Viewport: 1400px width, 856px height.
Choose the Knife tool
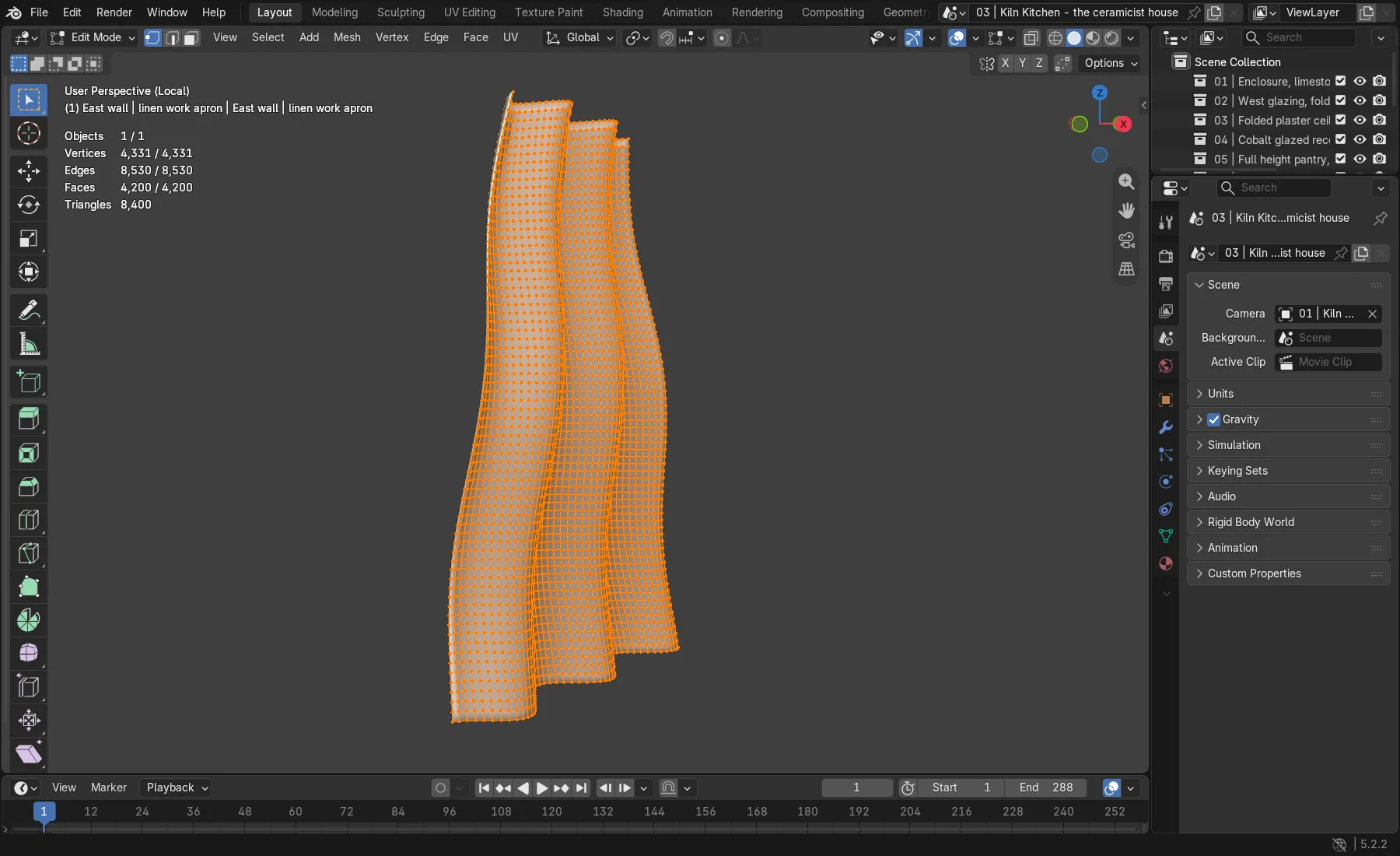tap(29, 553)
